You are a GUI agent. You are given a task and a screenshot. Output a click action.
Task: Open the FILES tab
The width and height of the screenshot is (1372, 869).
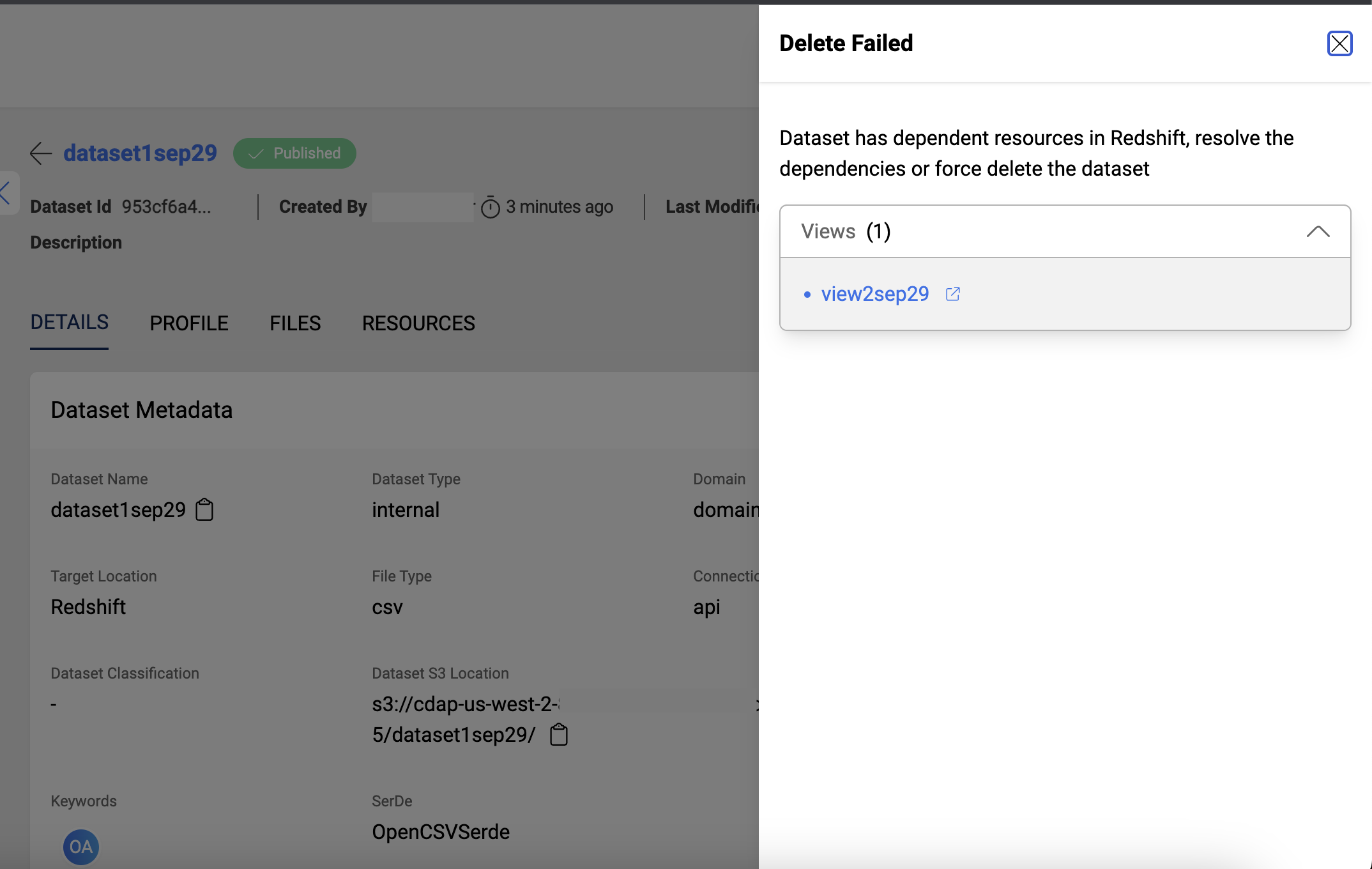click(x=295, y=322)
